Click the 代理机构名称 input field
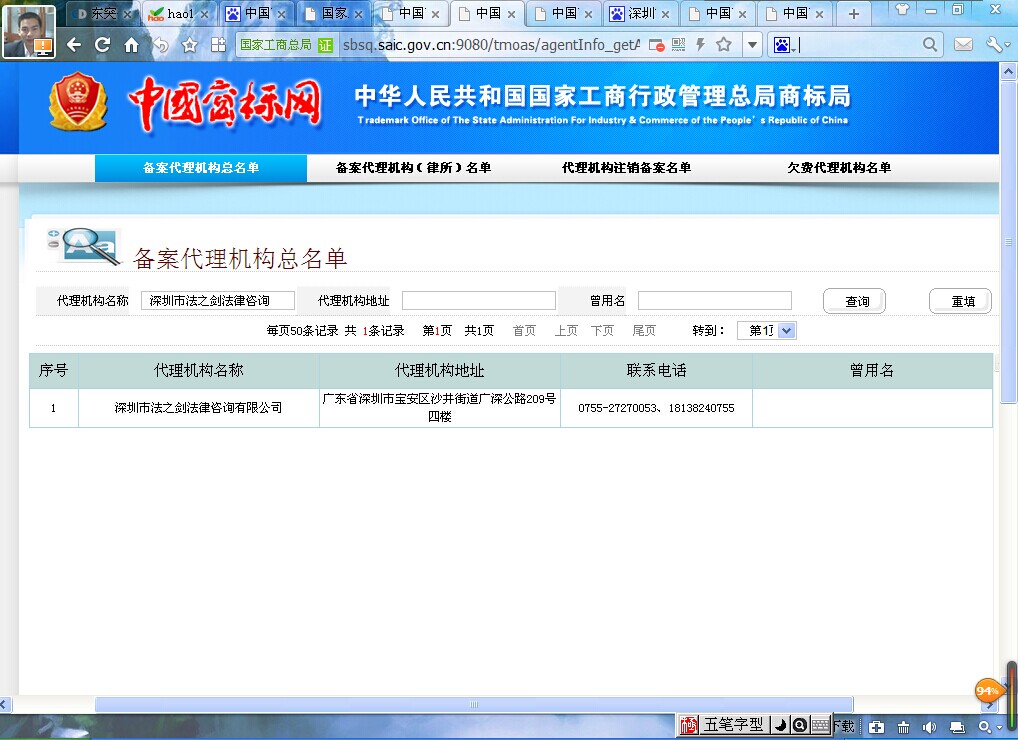Viewport: 1018px width, 740px height. (x=217, y=301)
